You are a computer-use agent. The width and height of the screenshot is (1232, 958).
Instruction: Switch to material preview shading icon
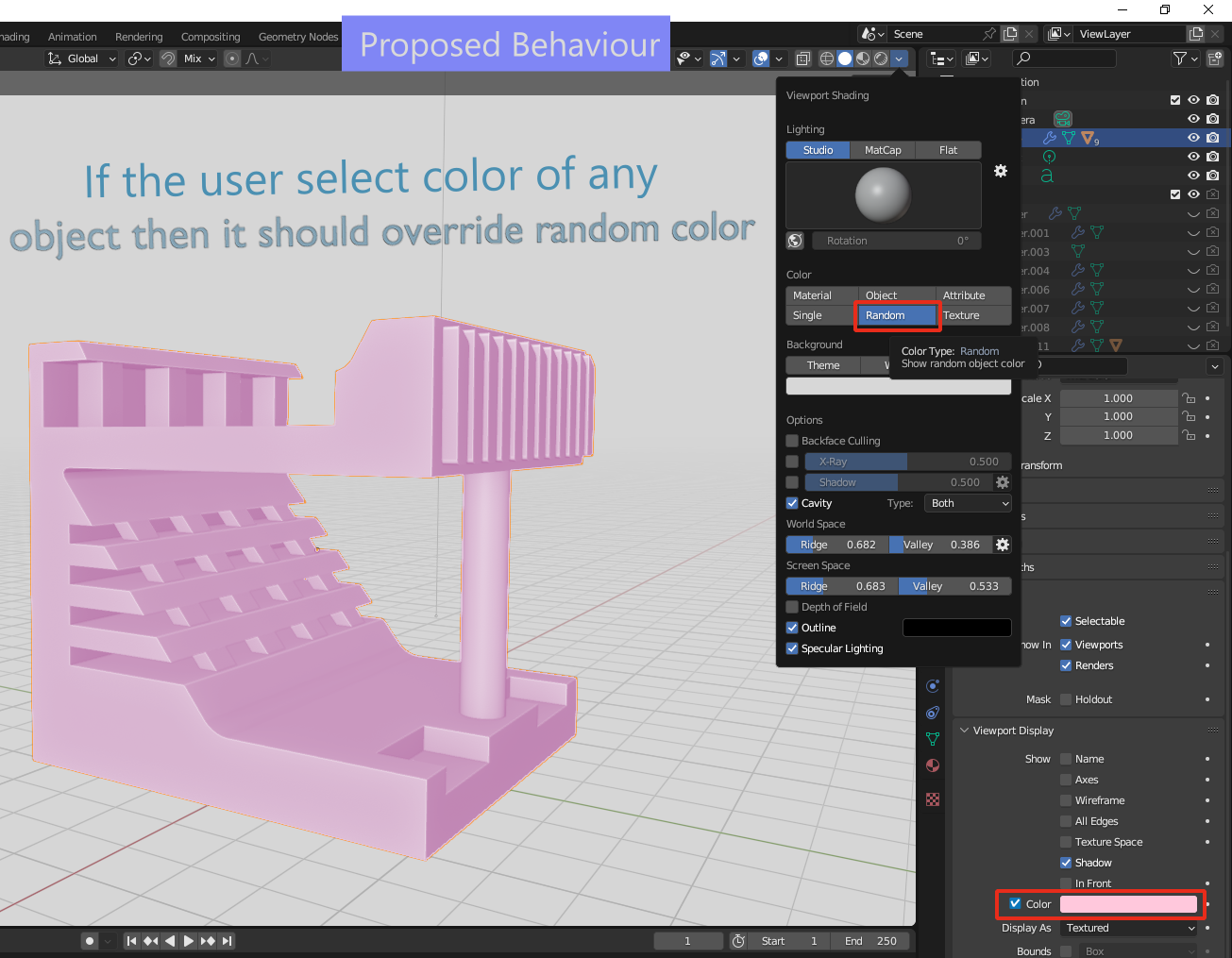click(x=863, y=59)
